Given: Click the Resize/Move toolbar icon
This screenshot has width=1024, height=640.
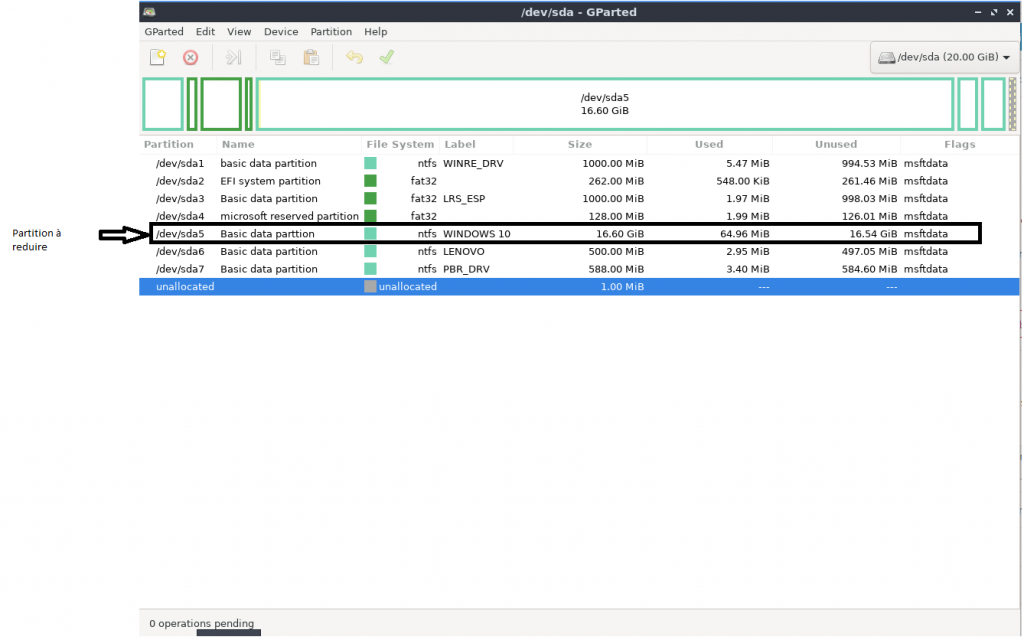Looking at the screenshot, I should click(x=233, y=57).
